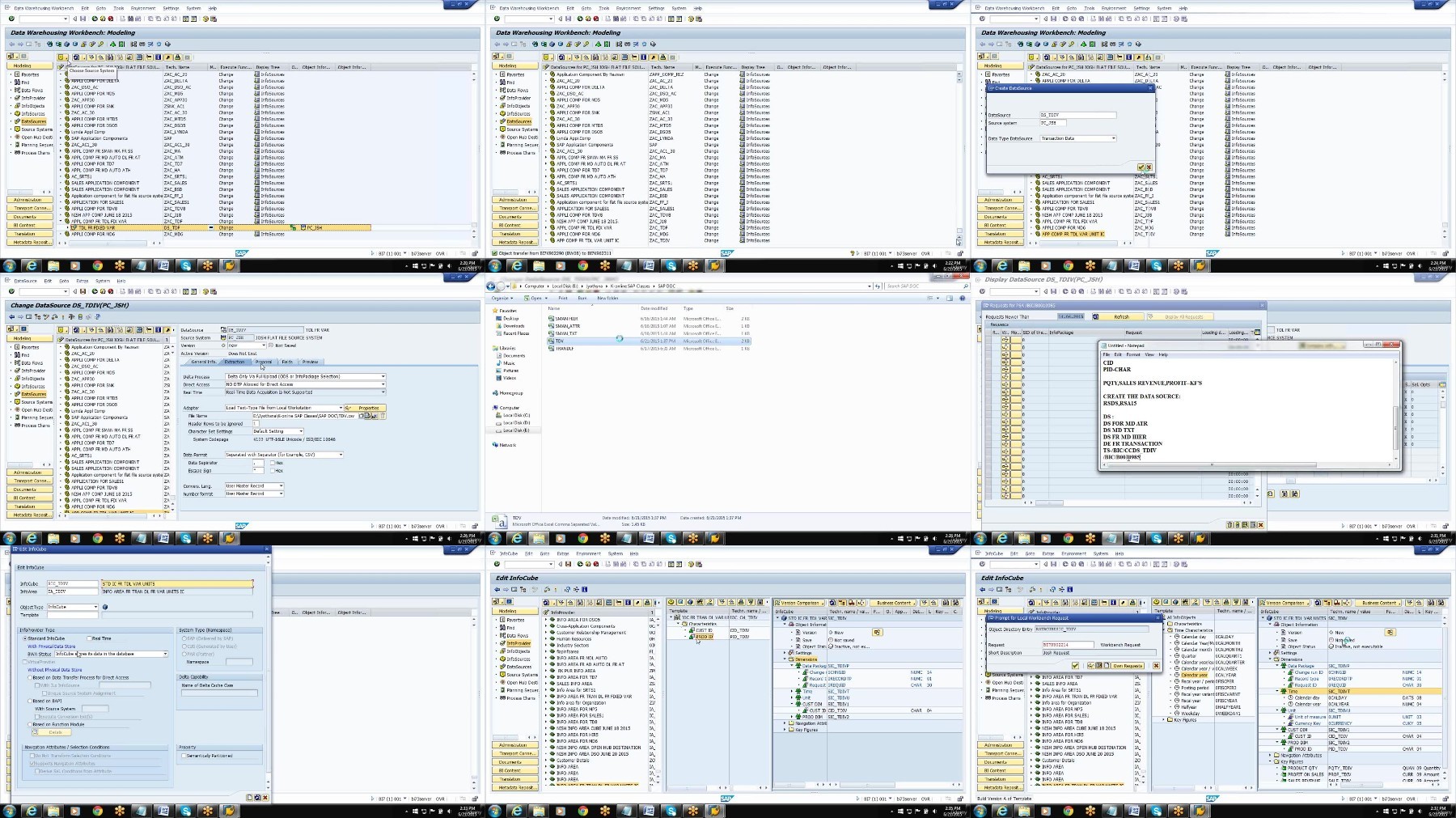The height and width of the screenshot is (818, 1456).
Task: Click green Back icon in Change DataSource toolbar
Action: pos(95,291)
